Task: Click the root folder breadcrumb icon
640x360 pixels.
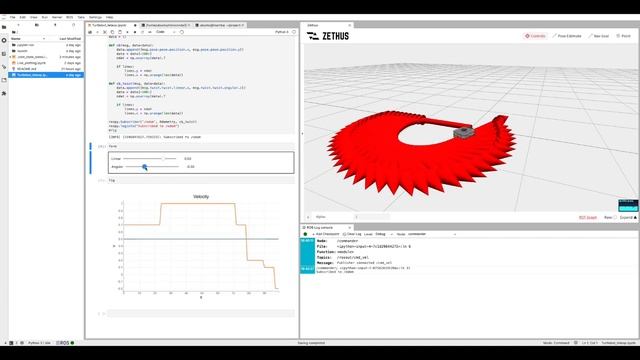Action: (x=13, y=32)
